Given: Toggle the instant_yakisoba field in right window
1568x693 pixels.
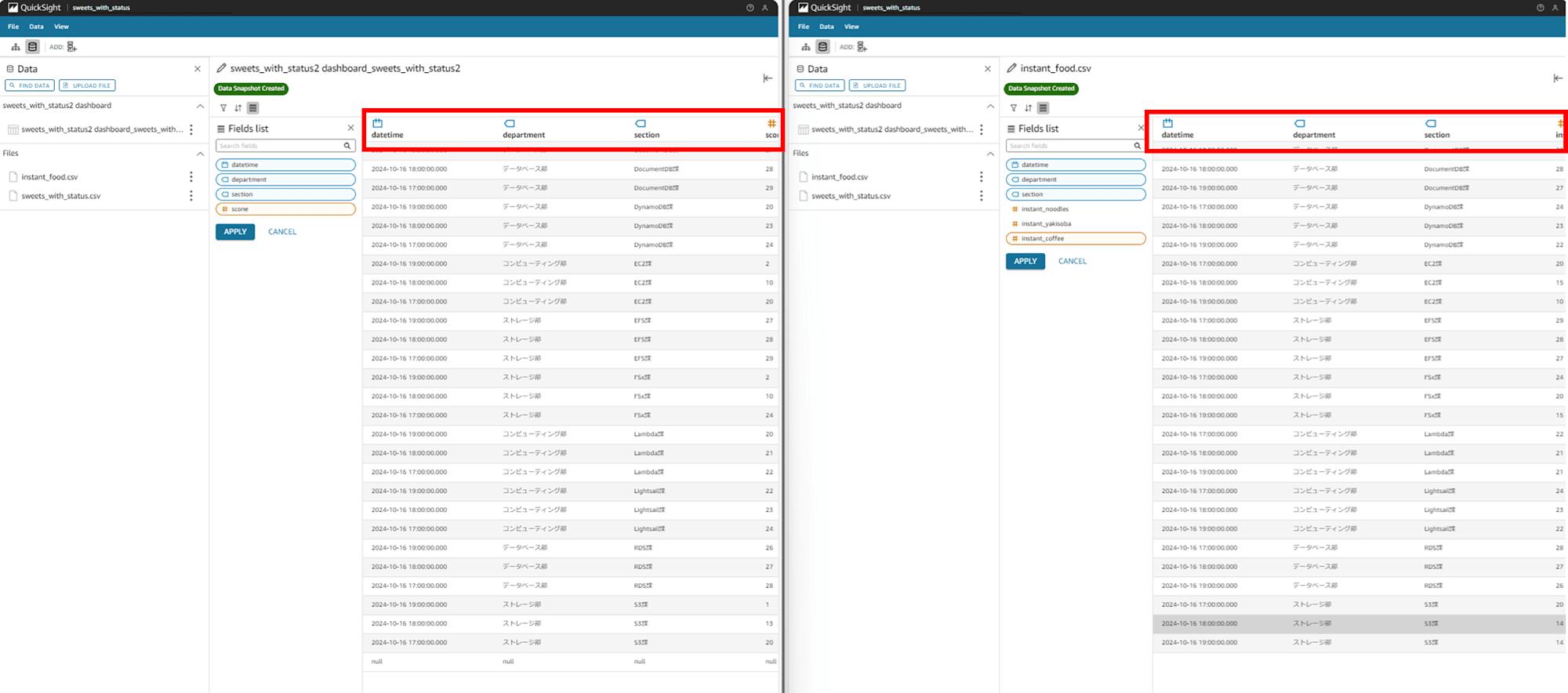Looking at the screenshot, I should click(1076, 224).
